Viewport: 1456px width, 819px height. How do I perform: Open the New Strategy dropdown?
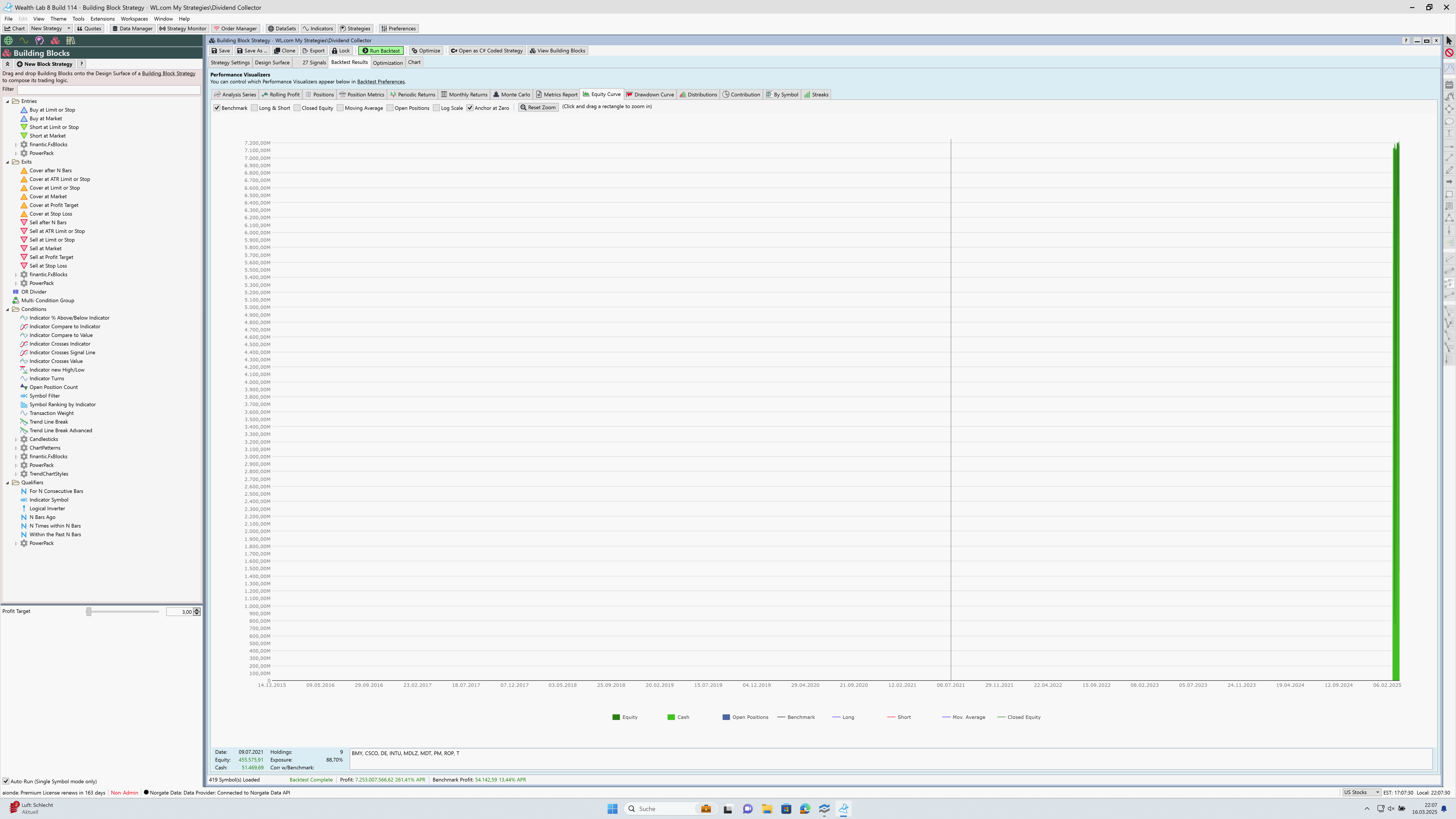point(51,28)
